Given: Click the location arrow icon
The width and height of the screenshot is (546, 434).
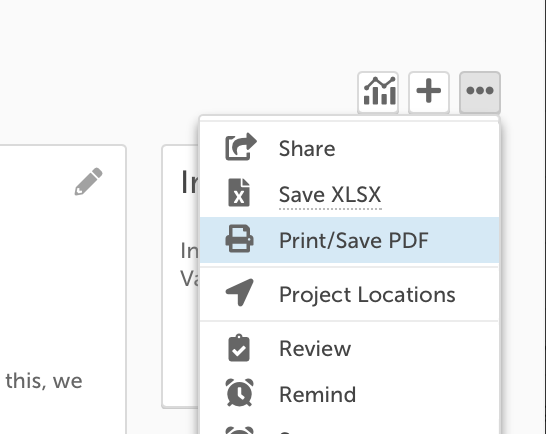Looking at the screenshot, I should (240, 292).
